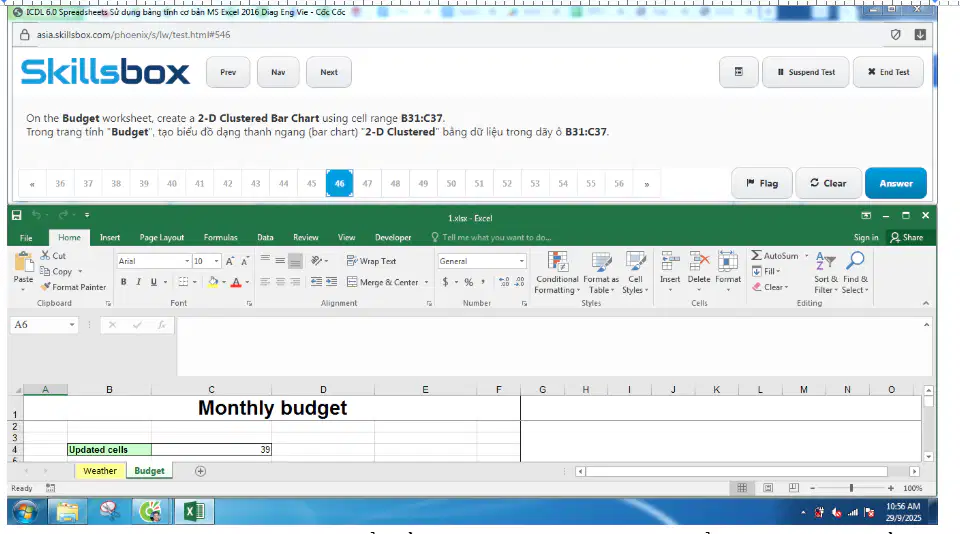Viewport: 960px width, 534px height.
Task: Open the Merge & Center dropdown arrow
Action: (x=427, y=282)
